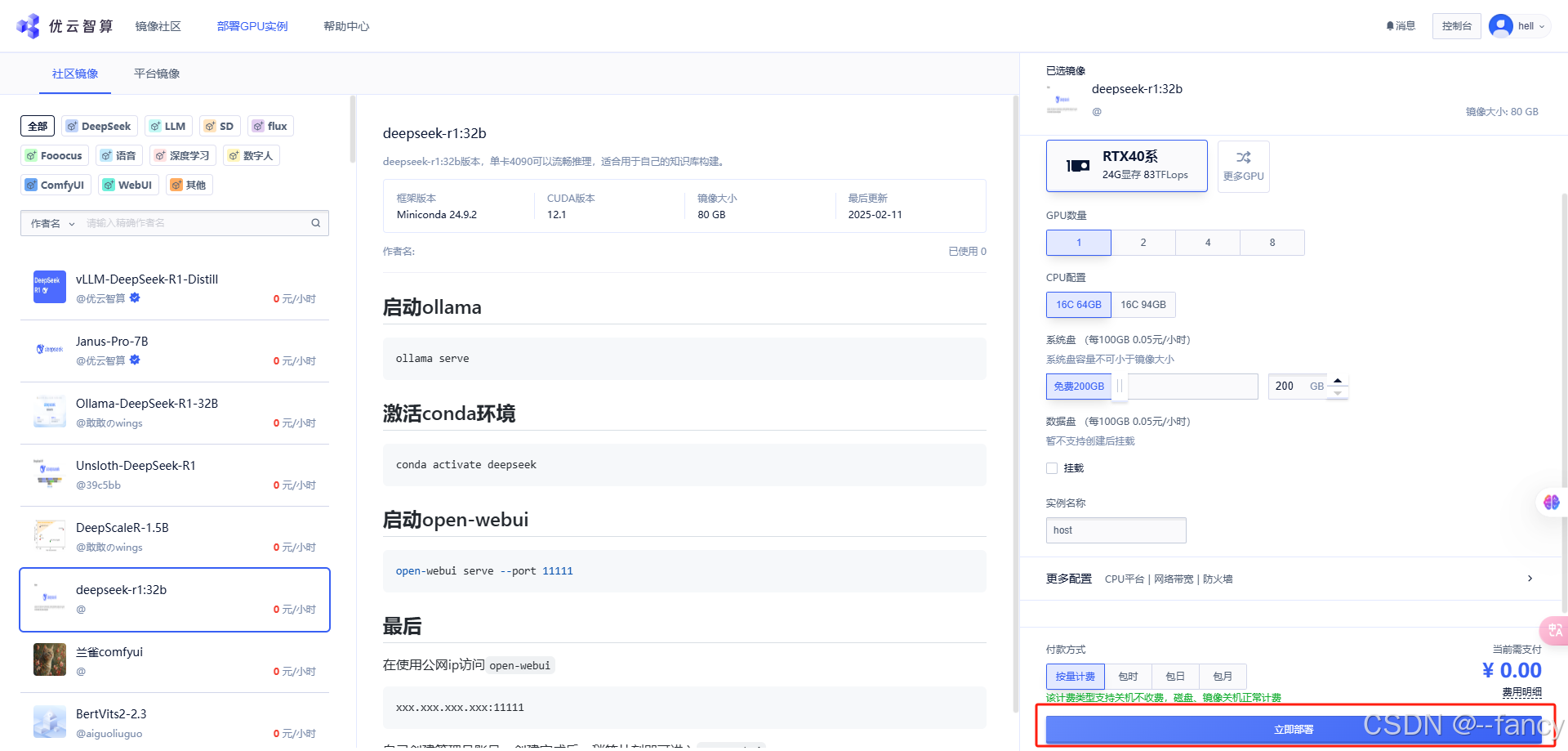Screen dimensions: 1568x751
Task: Open the Janus-Pro-7B image thumbnail
Action: pyautogui.click(x=50, y=349)
